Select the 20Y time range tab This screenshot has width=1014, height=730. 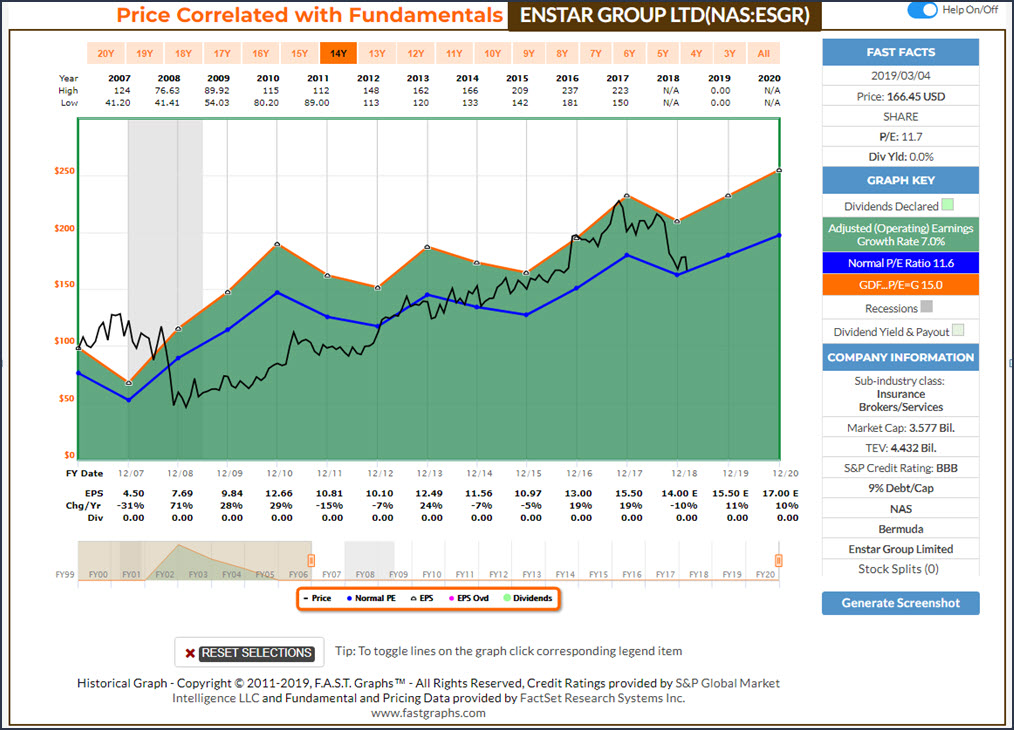(105, 54)
